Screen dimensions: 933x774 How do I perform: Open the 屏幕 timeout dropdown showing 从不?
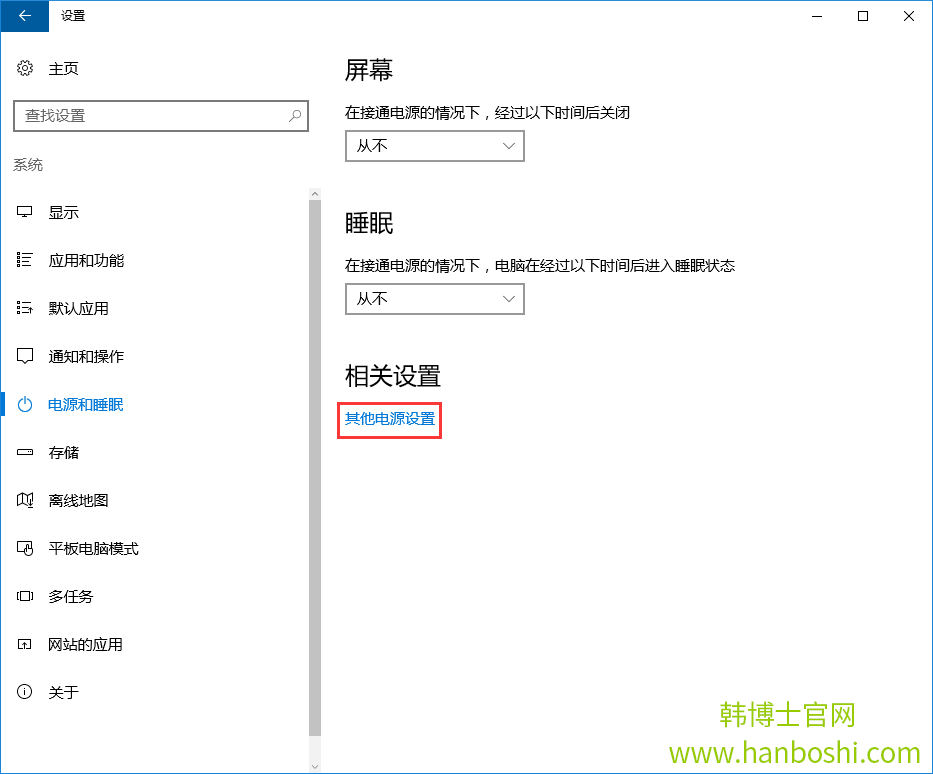pos(434,146)
